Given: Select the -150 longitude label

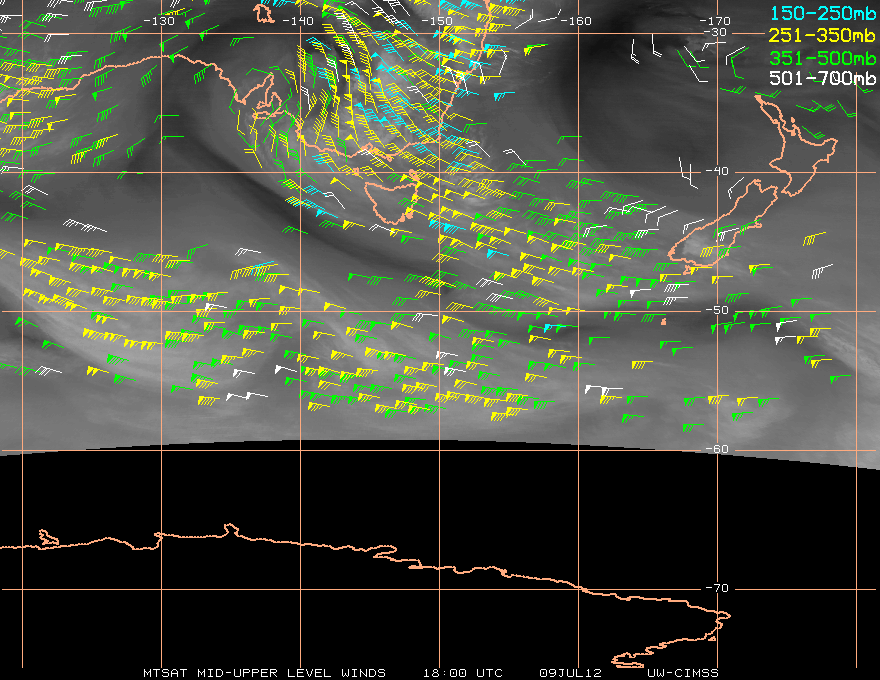Looking at the screenshot, I should (437, 20).
